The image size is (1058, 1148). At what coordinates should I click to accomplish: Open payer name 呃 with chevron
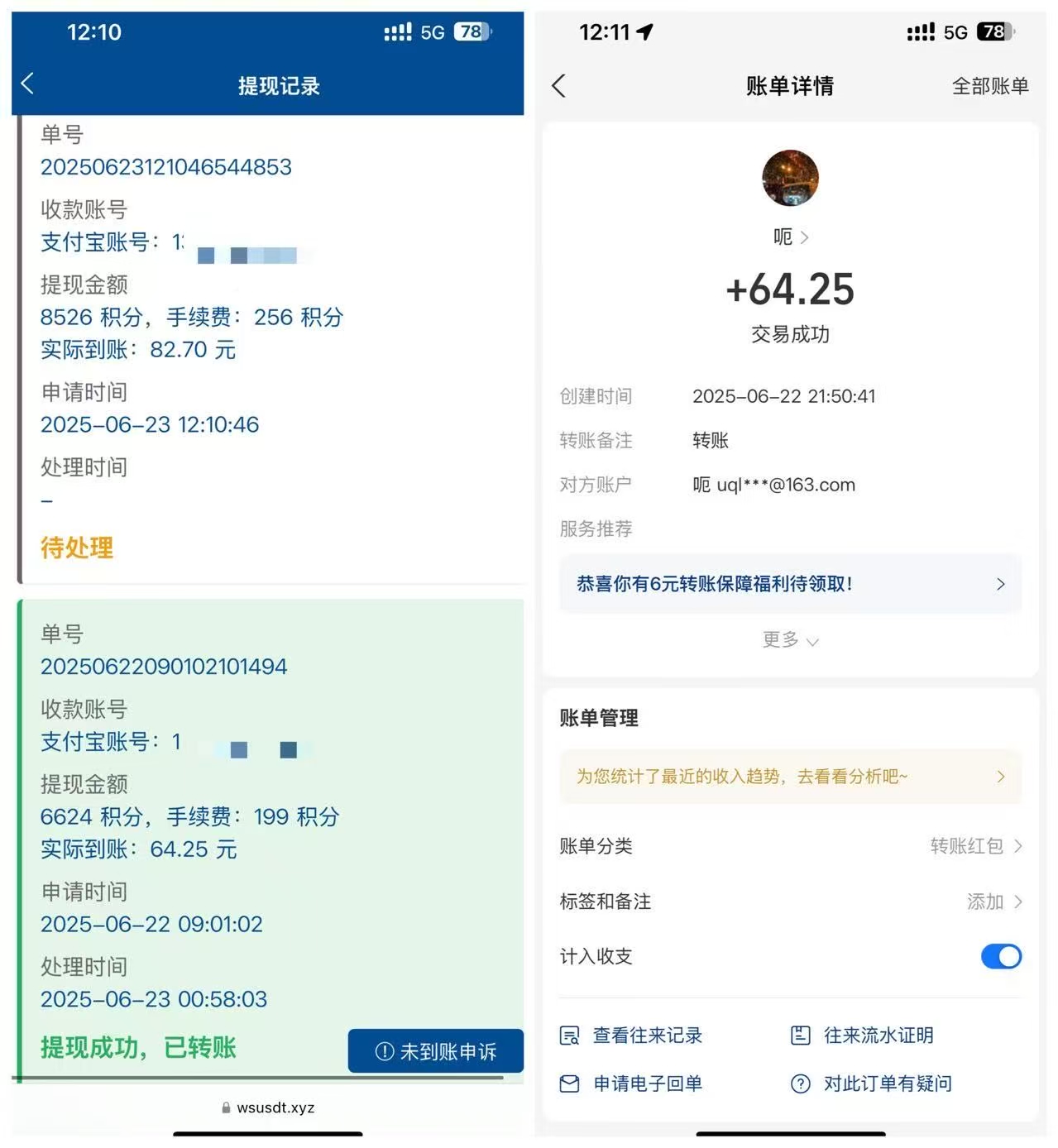[x=791, y=237]
